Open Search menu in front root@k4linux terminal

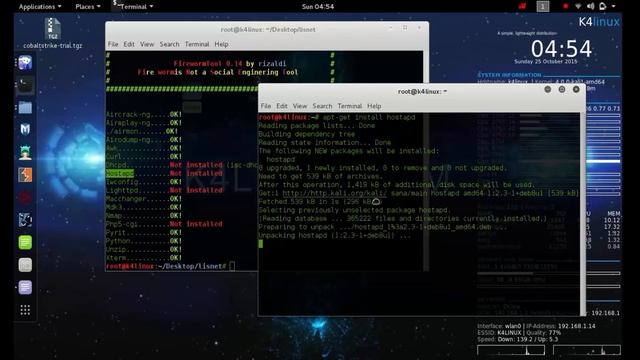(x=322, y=106)
